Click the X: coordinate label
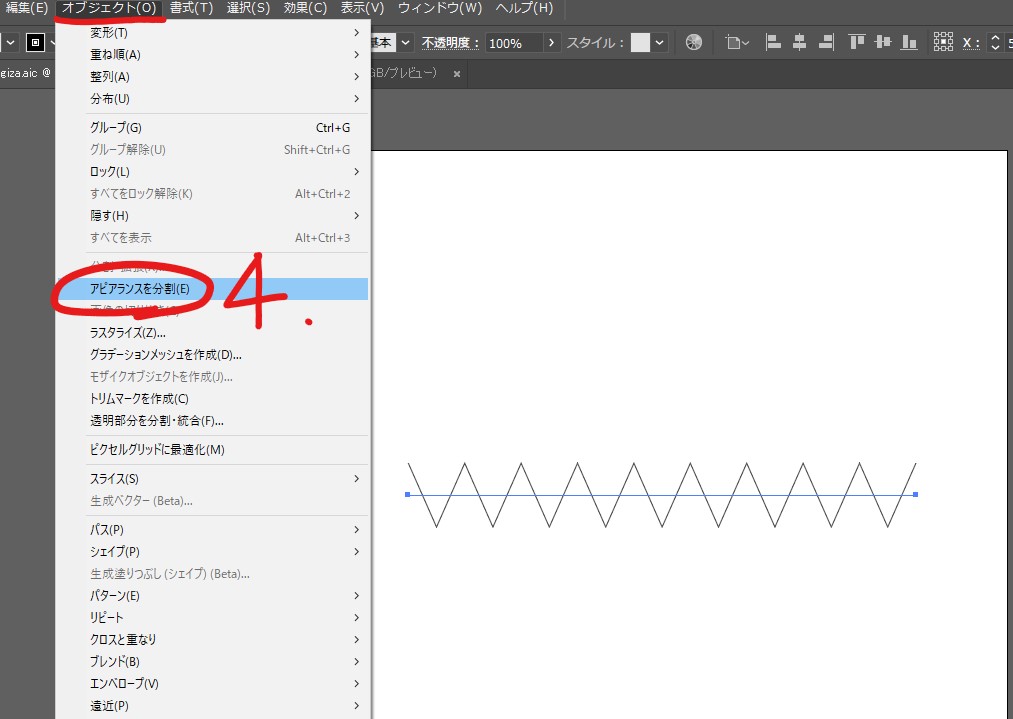The width and height of the screenshot is (1013, 719). click(971, 43)
